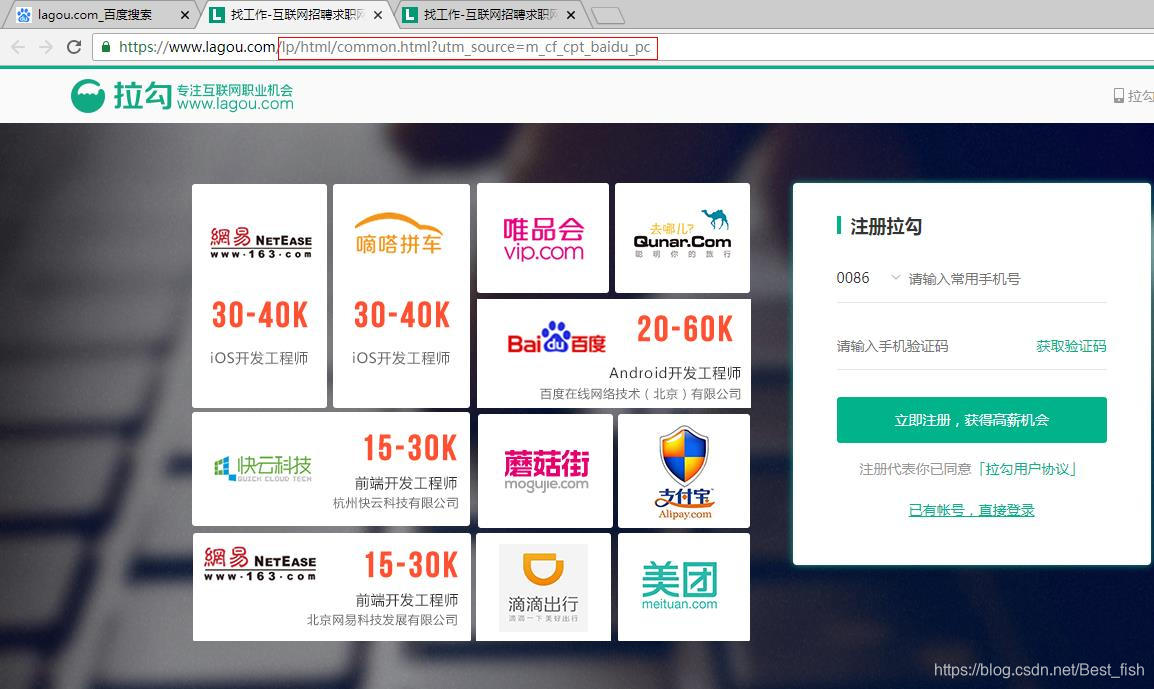This screenshot has width=1154, height=689.
Task: Open a new browser tab
Action: 608,15
